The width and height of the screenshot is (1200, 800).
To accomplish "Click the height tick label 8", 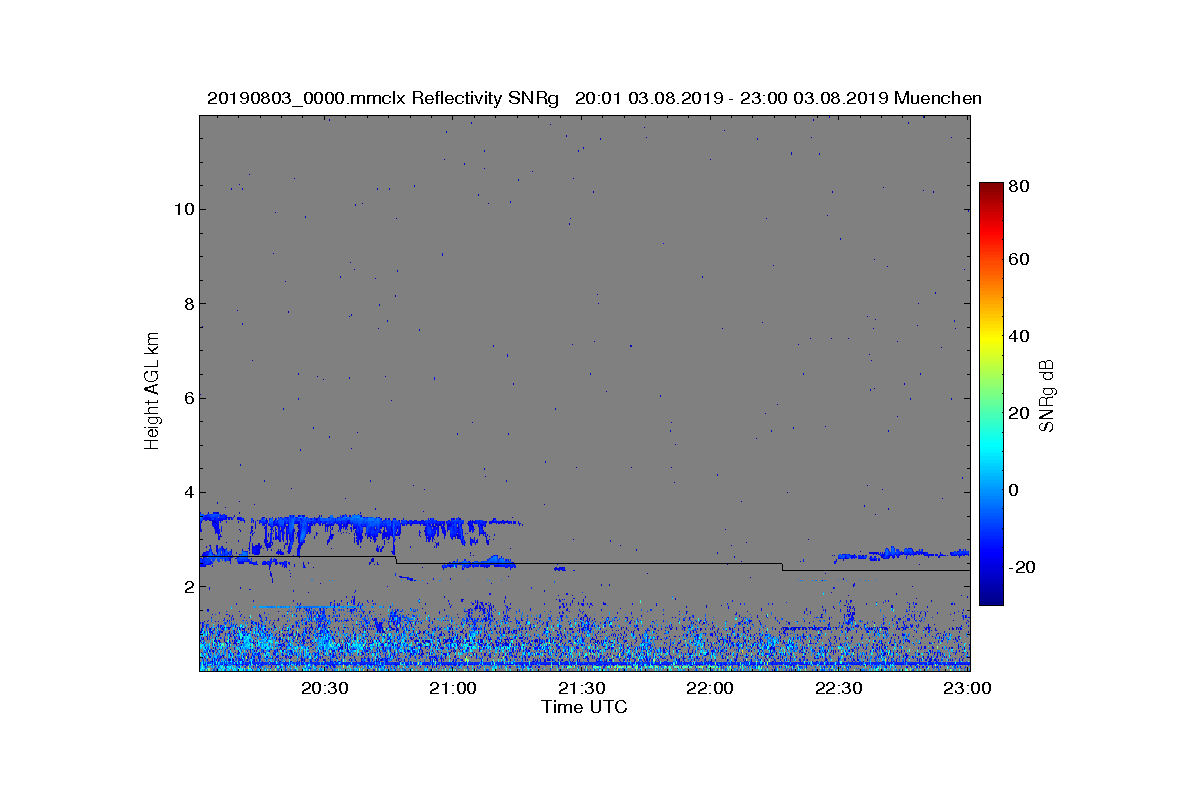I will click(x=188, y=304).
